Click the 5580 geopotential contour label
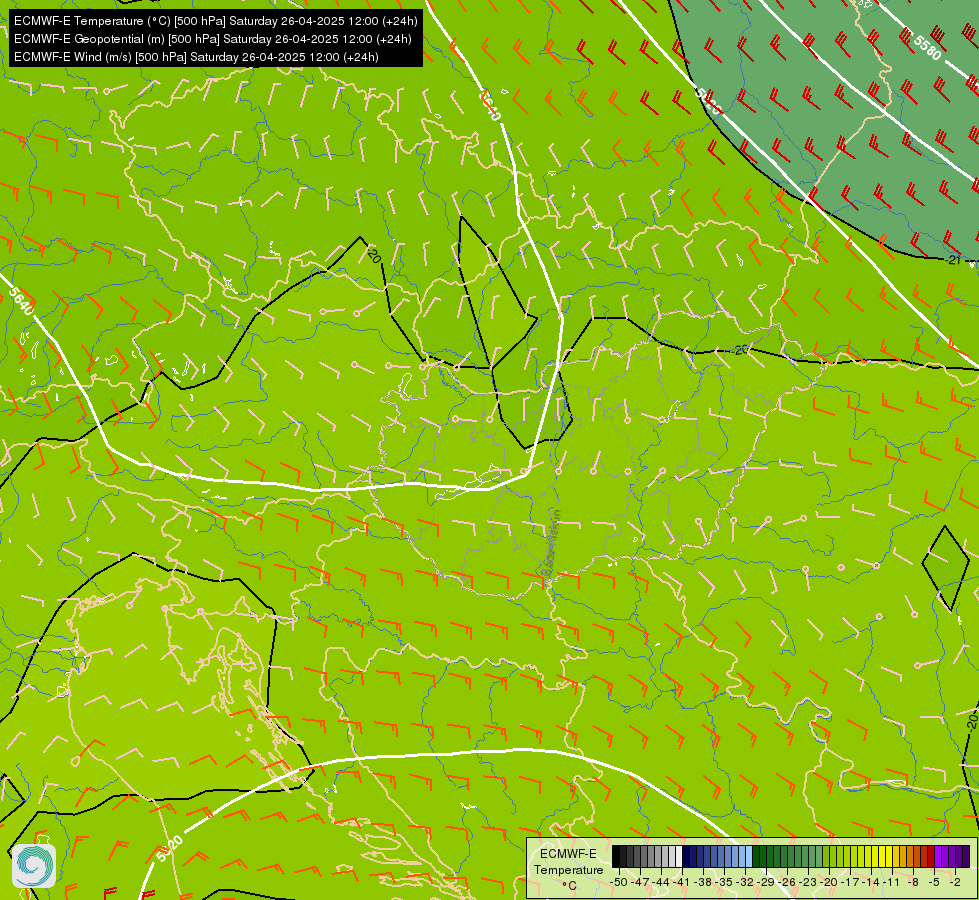The image size is (979, 900). coord(927,47)
